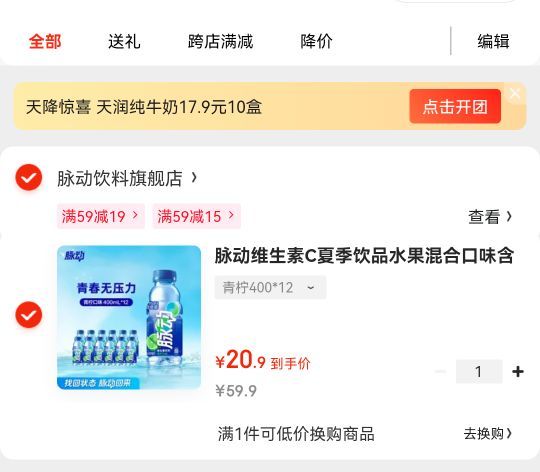This screenshot has width=540, height=472.
Task: Open the 脉动 product thumbnail image
Action: (129, 317)
